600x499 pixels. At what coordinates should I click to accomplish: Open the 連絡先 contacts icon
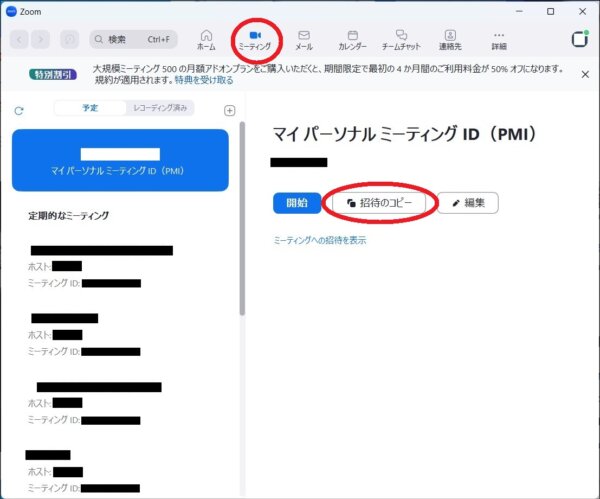coord(450,35)
